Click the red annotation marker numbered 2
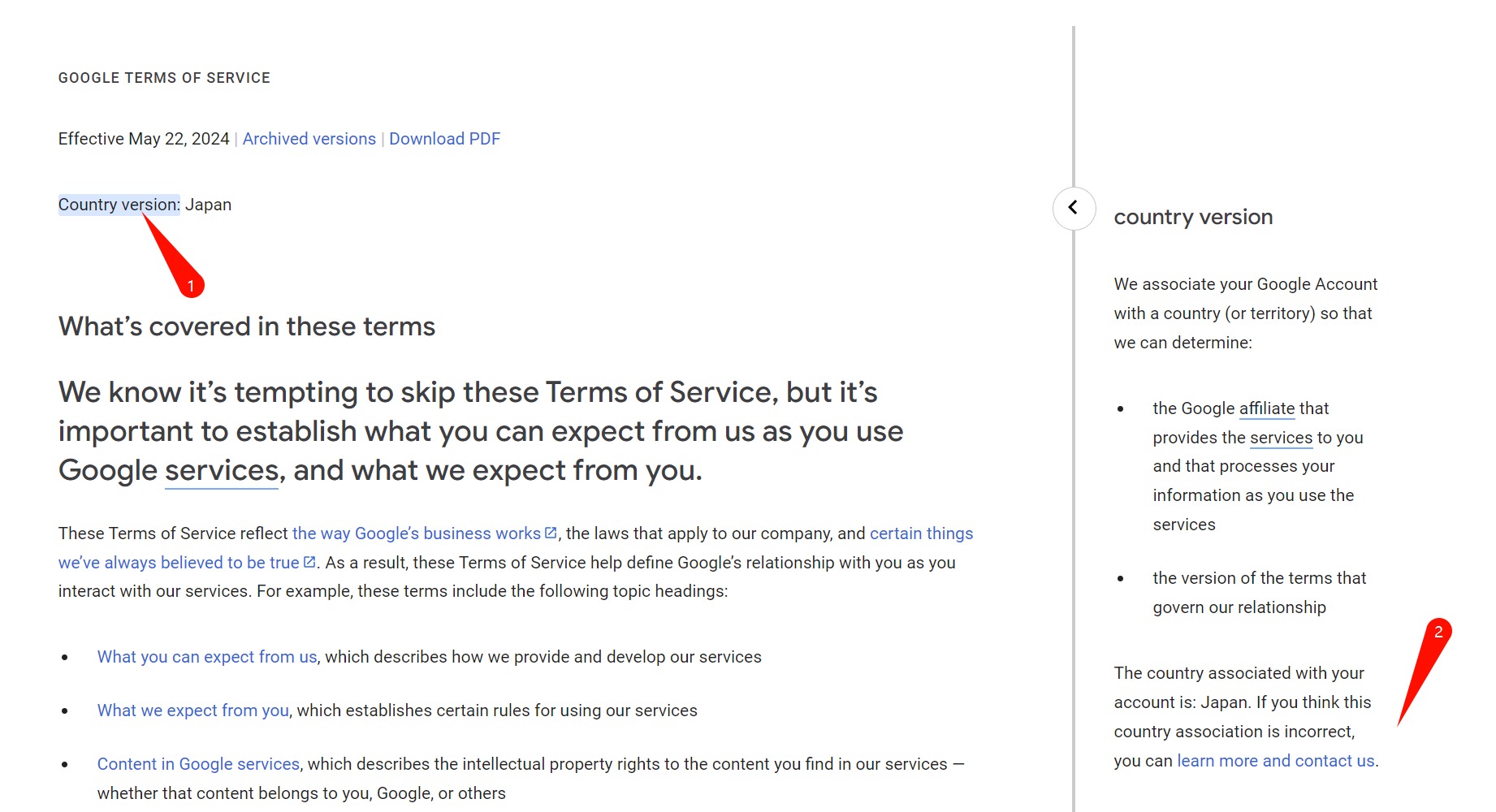 pyautogui.click(x=1438, y=632)
